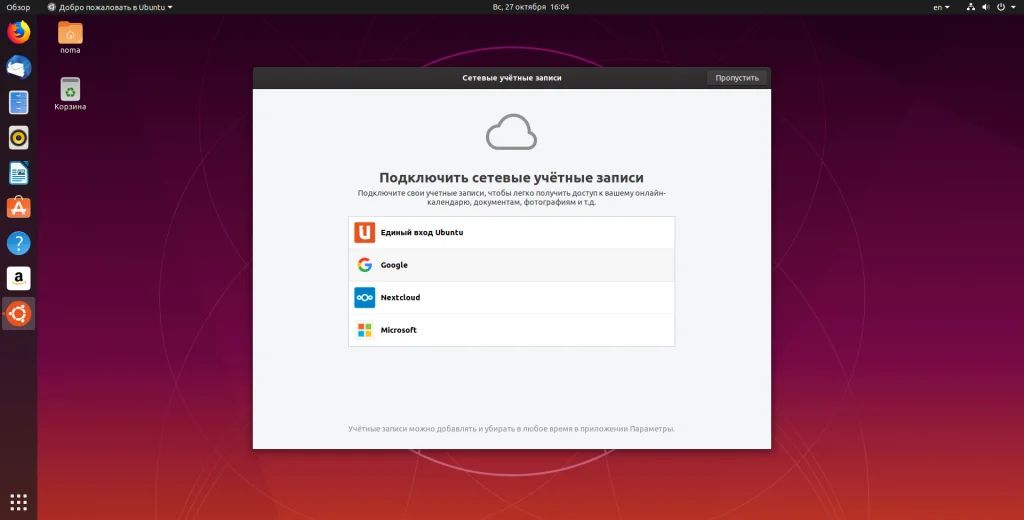Show applications grid button
The image size is (1024, 520).
[18, 502]
